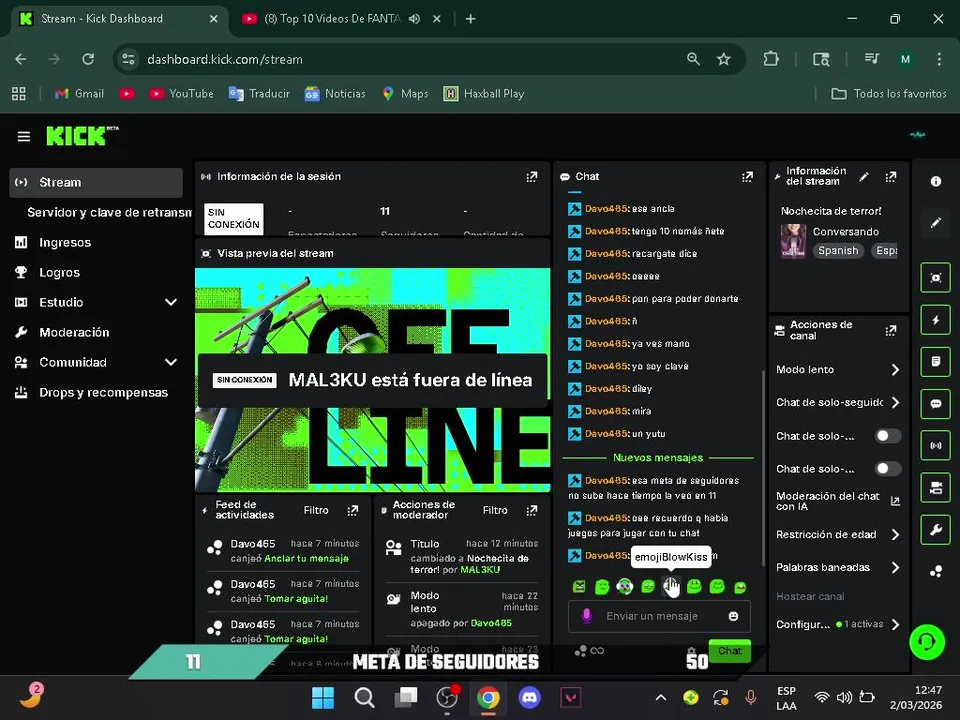
Task: Select Stream in the sidebar
Action: point(96,182)
